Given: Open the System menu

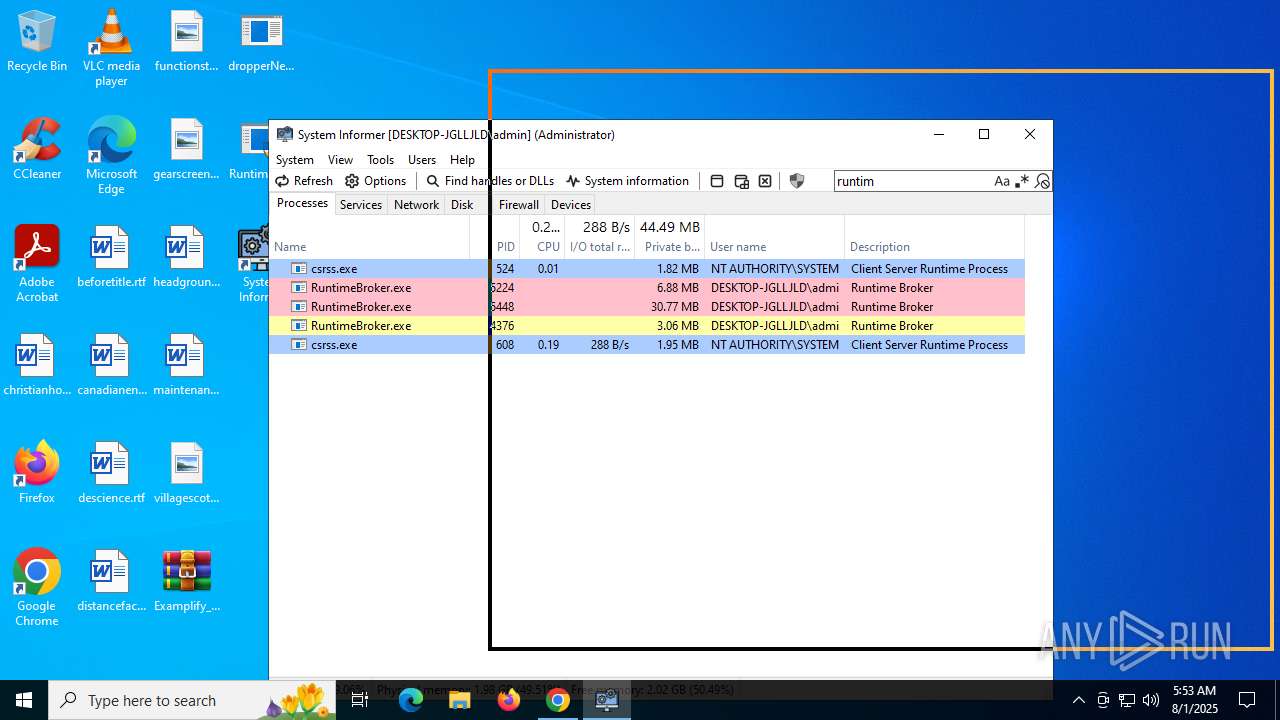Looking at the screenshot, I should tap(295, 160).
